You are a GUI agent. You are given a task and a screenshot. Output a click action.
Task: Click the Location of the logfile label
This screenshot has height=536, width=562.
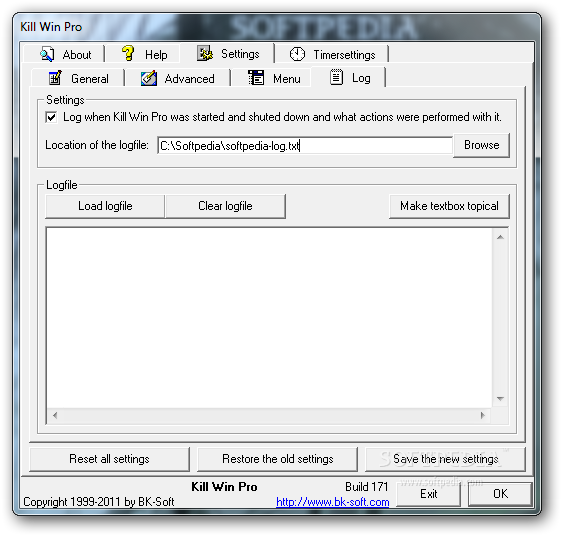tap(97, 145)
